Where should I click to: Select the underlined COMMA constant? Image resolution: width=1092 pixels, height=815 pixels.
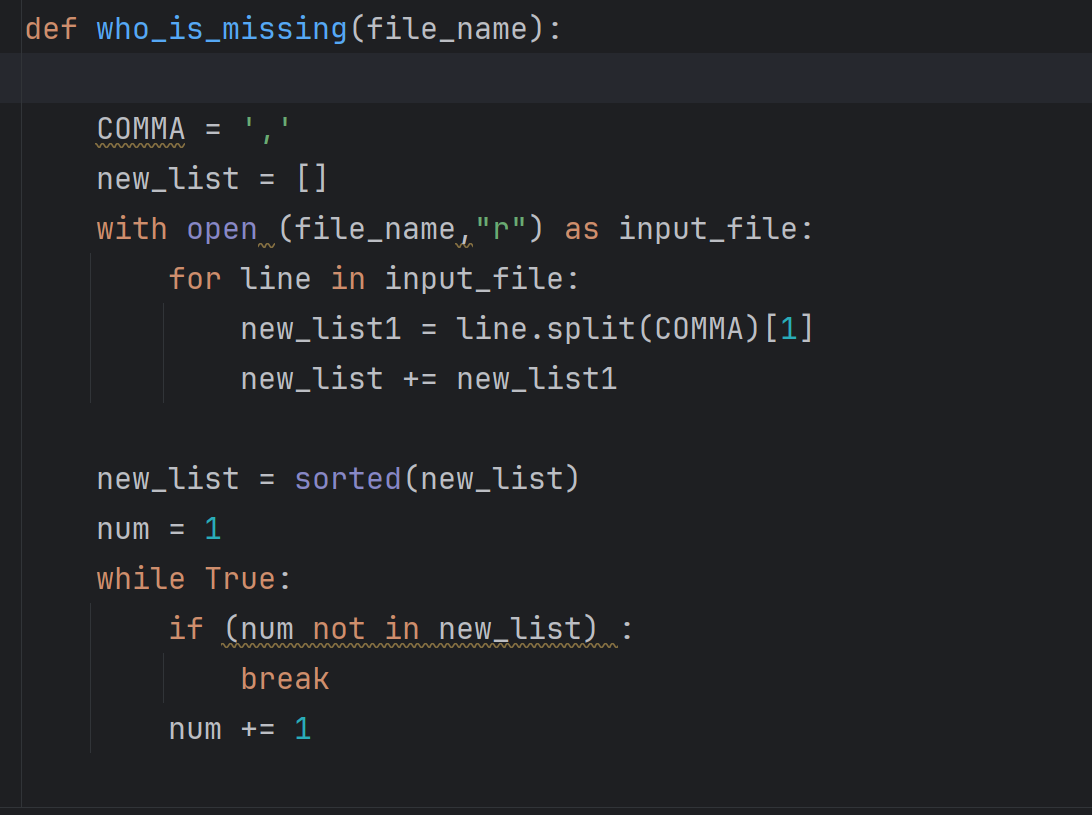pyautogui.click(x=140, y=128)
